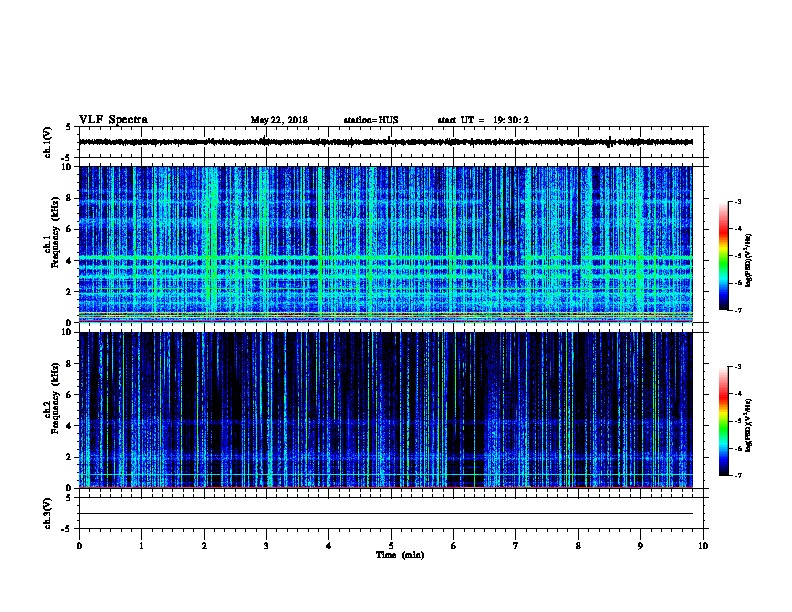Click the time axis tick label "9"
The height and width of the screenshot is (612, 792).
[x=640, y=546]
